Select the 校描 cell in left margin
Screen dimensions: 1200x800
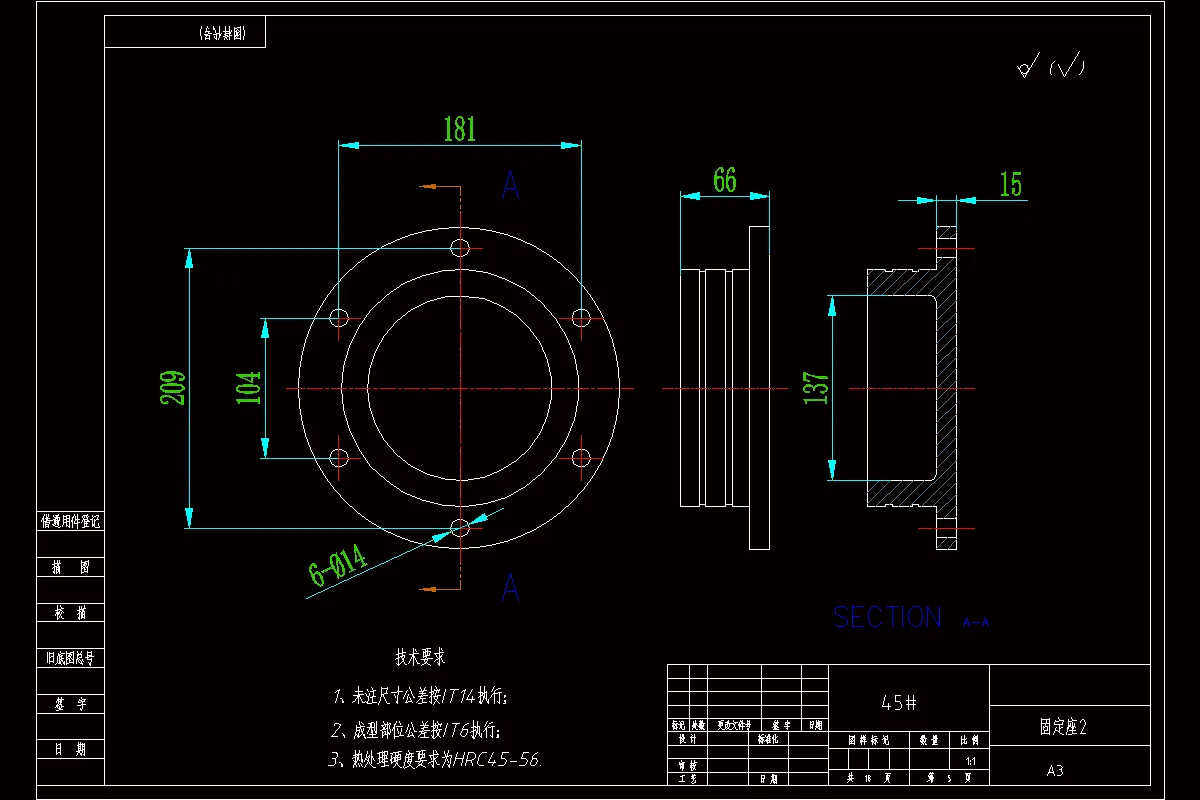click(70, 613)
